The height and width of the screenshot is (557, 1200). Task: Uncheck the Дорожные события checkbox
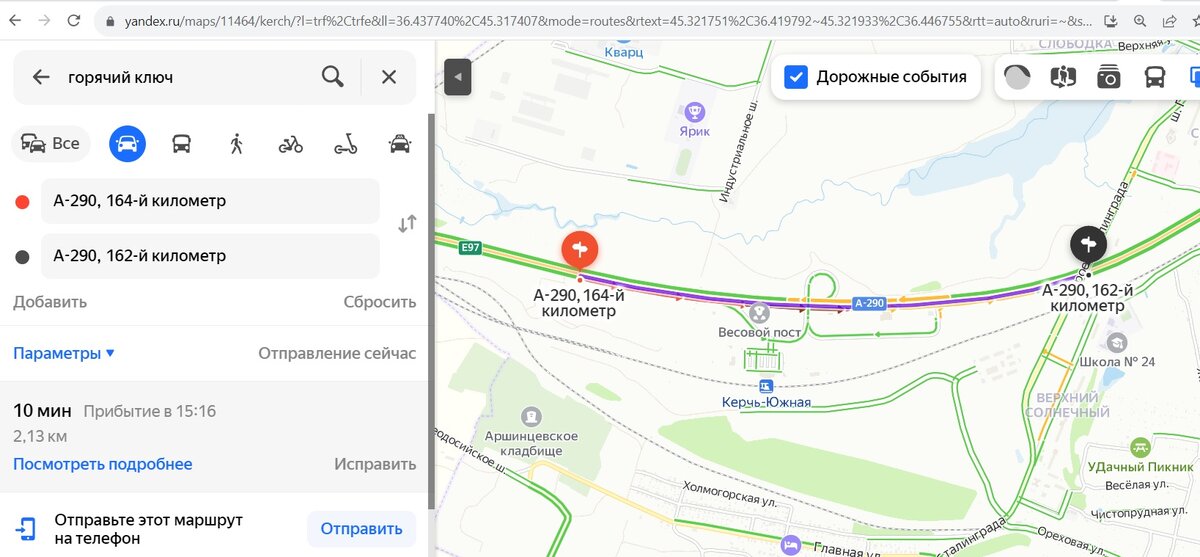point(796,77)
